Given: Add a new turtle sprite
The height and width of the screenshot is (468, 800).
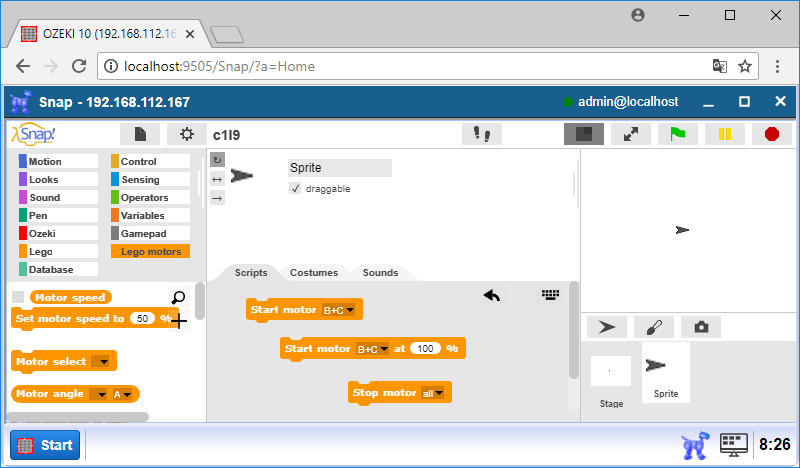Looking at the screenshot, I should (x=607, y=327).
